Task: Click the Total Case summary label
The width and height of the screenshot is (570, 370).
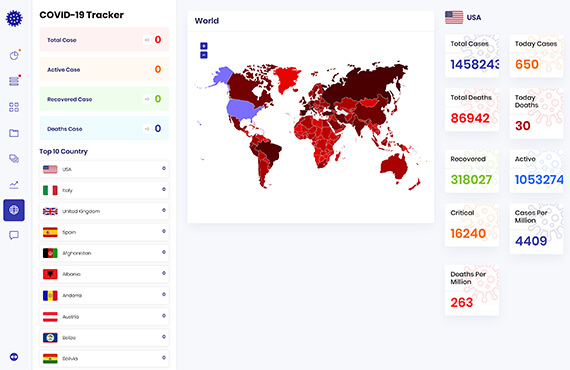Action: coord(62,40)
